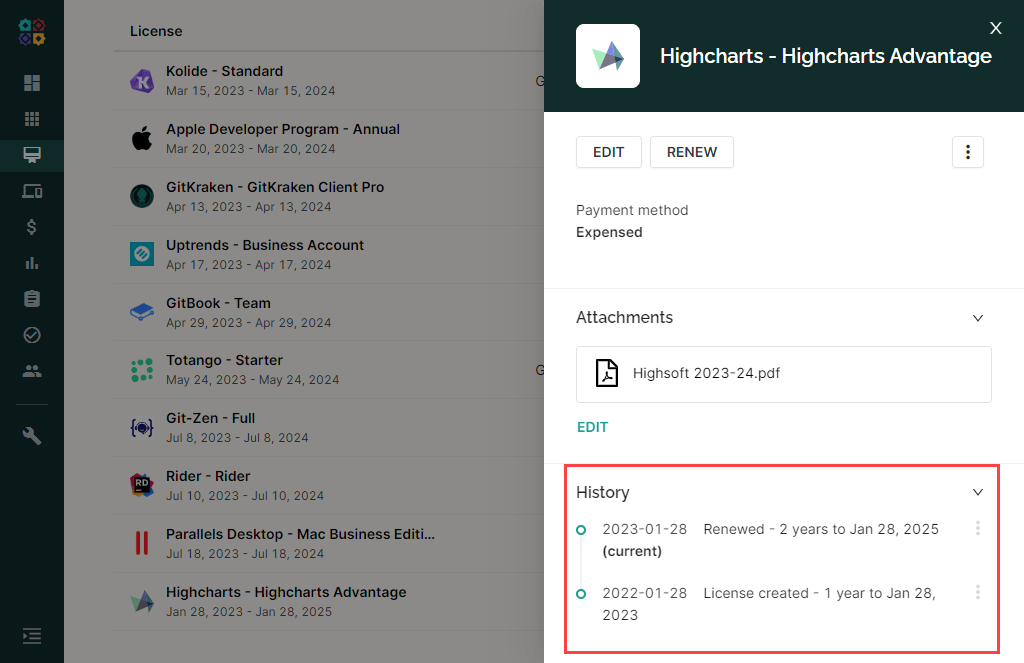
Task: Select the Rider - Rider row
Action: pos(329,485)
